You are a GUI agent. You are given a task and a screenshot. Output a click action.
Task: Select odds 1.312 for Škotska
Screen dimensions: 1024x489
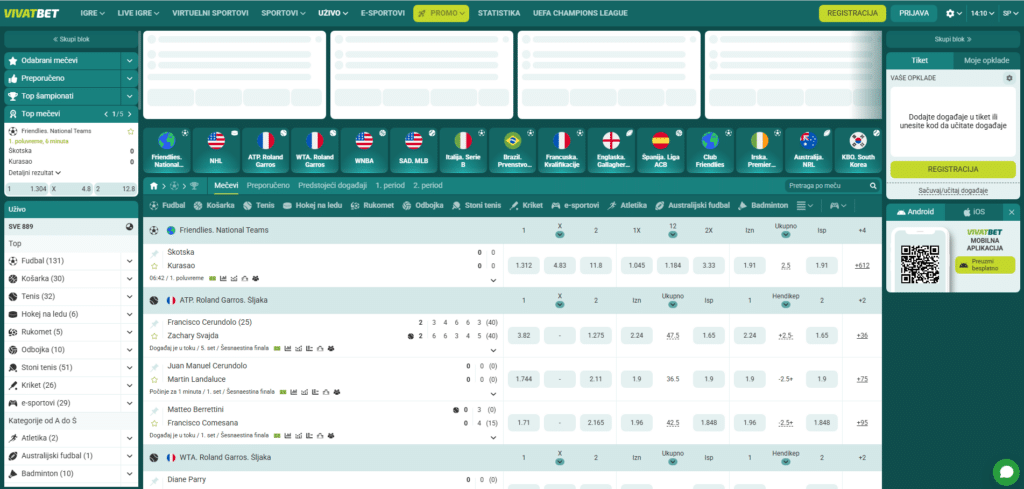point(524,265)
